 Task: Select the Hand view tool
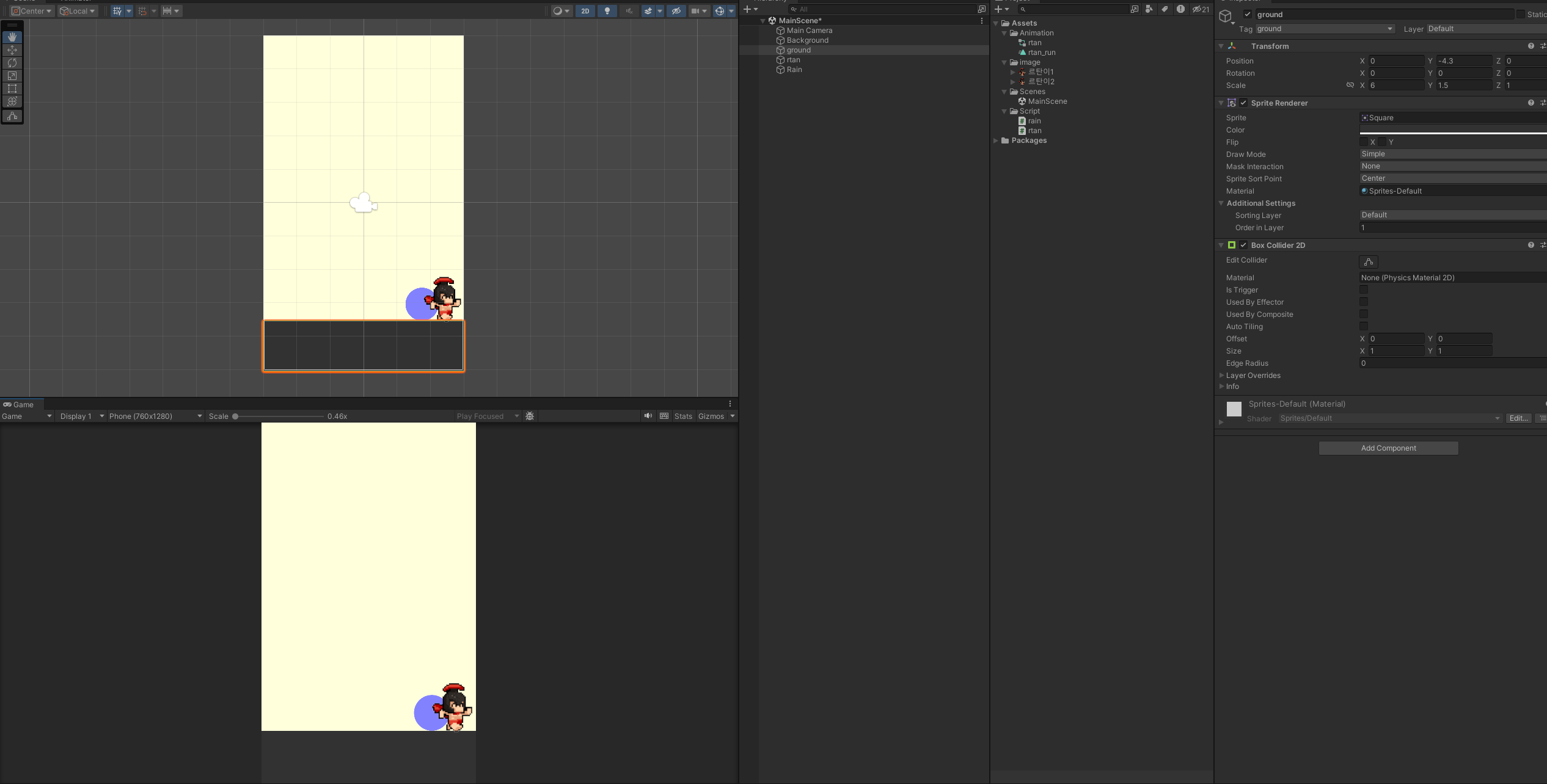click(12, 37)
